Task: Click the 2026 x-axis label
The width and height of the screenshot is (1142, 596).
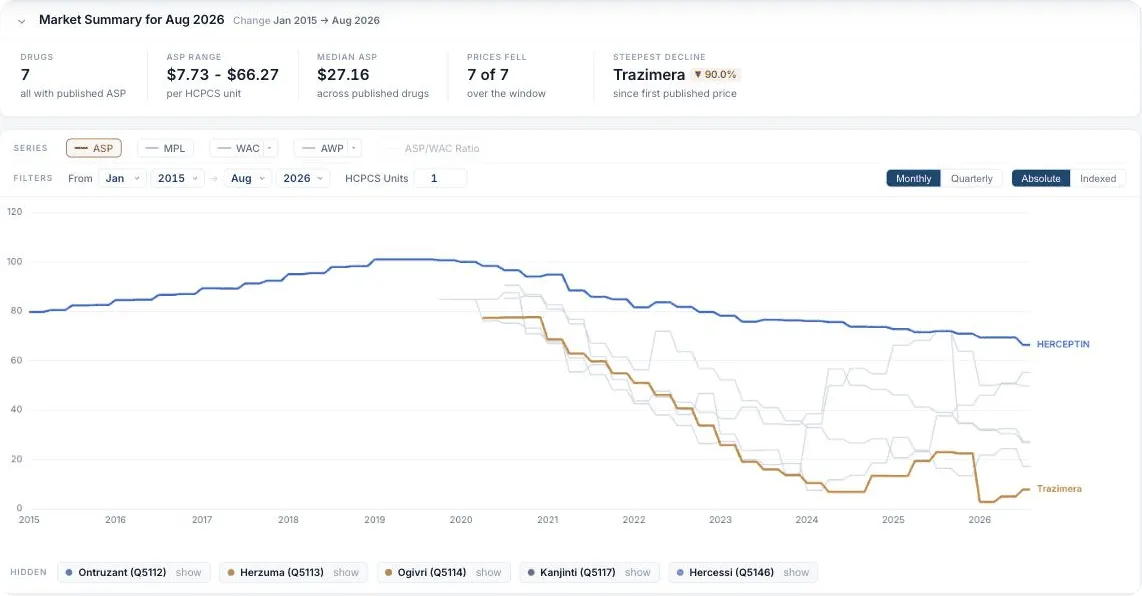Action: coord(980,519)
